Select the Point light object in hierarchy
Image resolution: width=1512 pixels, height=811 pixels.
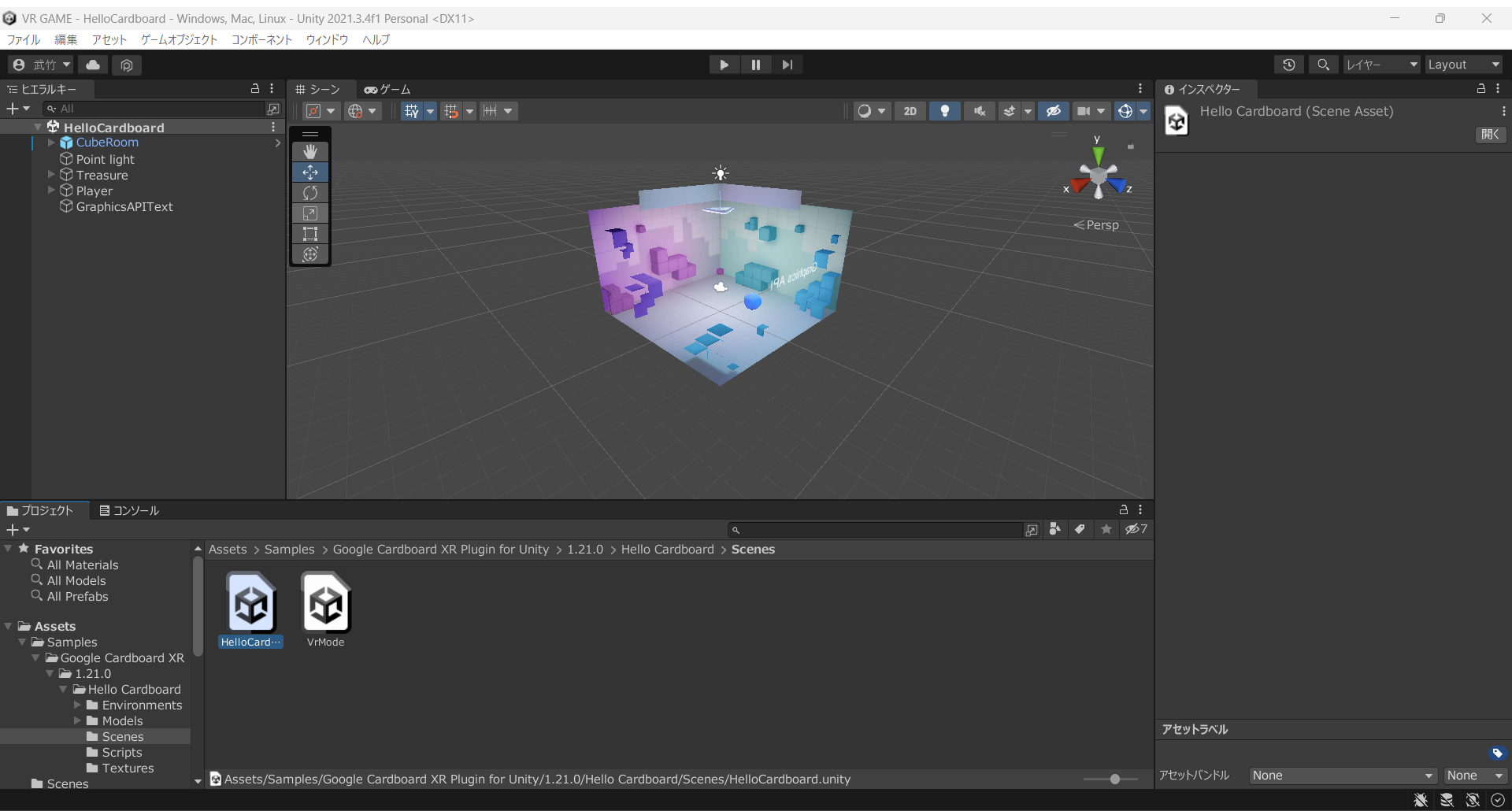106,159
